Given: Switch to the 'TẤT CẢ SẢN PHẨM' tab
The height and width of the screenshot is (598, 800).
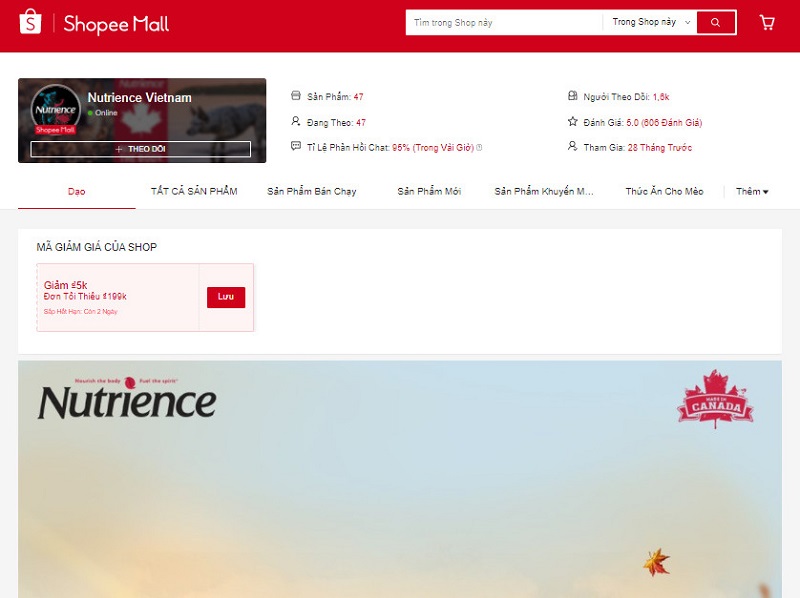Looking at the screenshot, I should (x=194, y=191).
